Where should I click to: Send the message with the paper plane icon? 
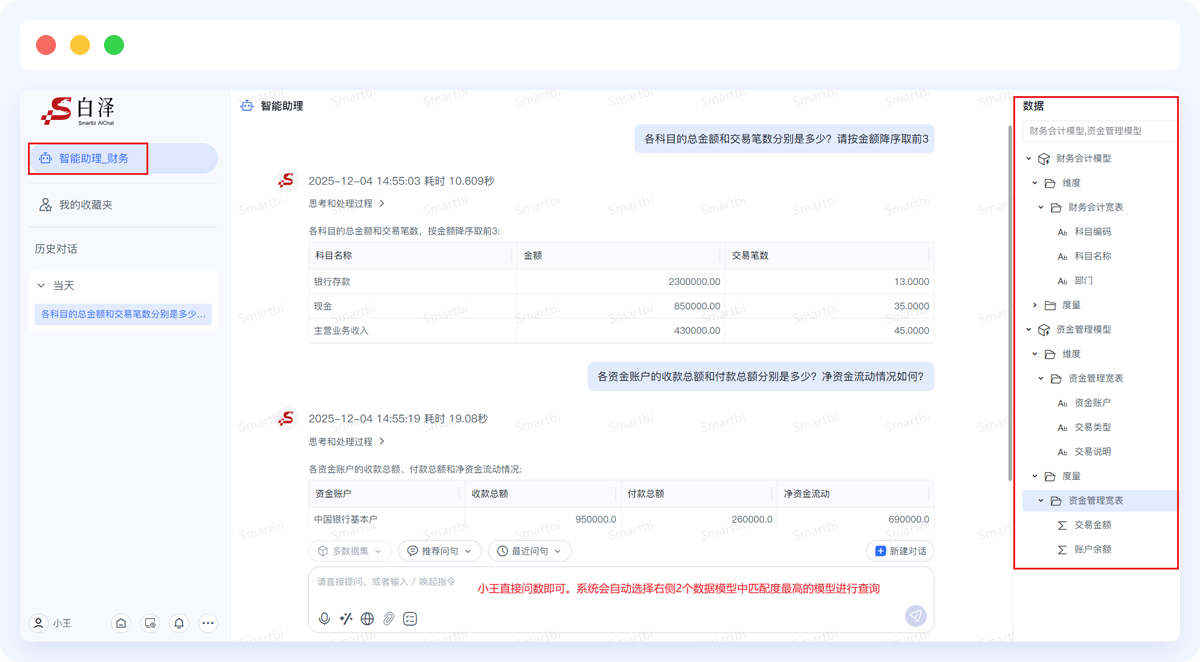tap(914, 616)
